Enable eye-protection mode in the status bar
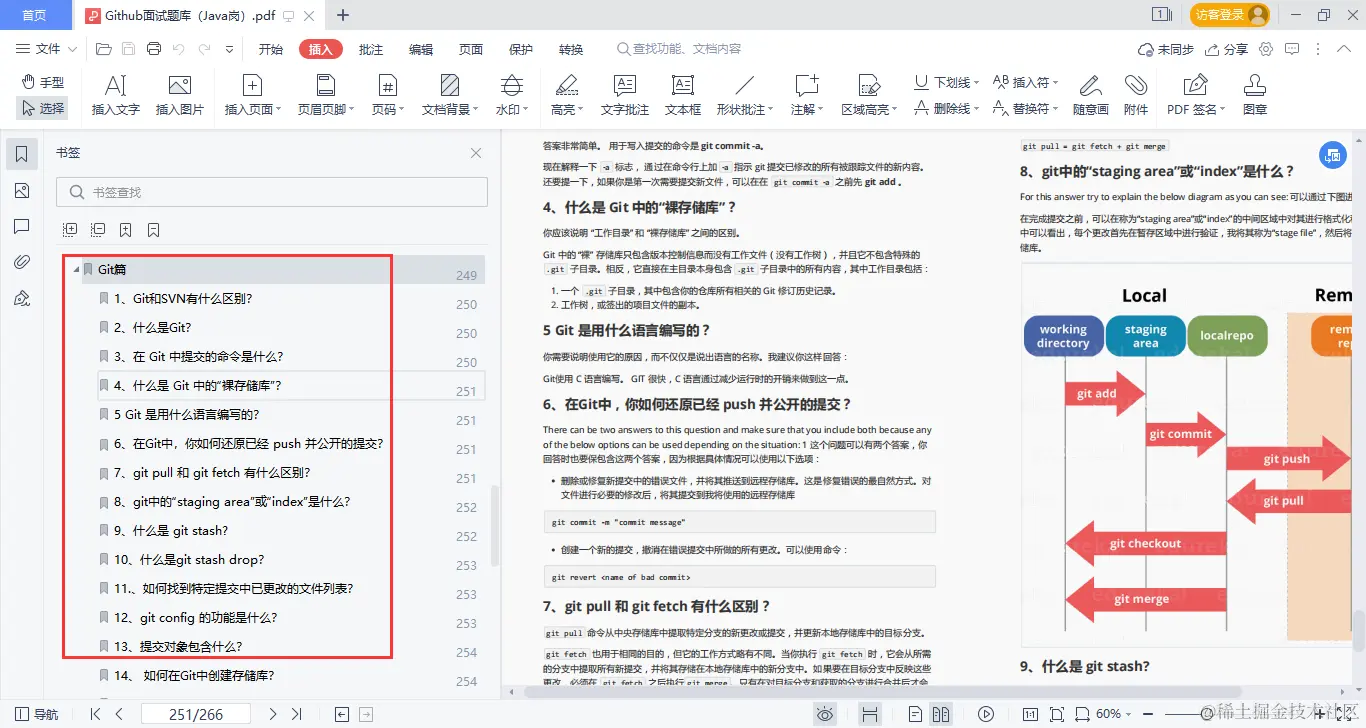Viewport: 1366px width, 728px height. 825,714
